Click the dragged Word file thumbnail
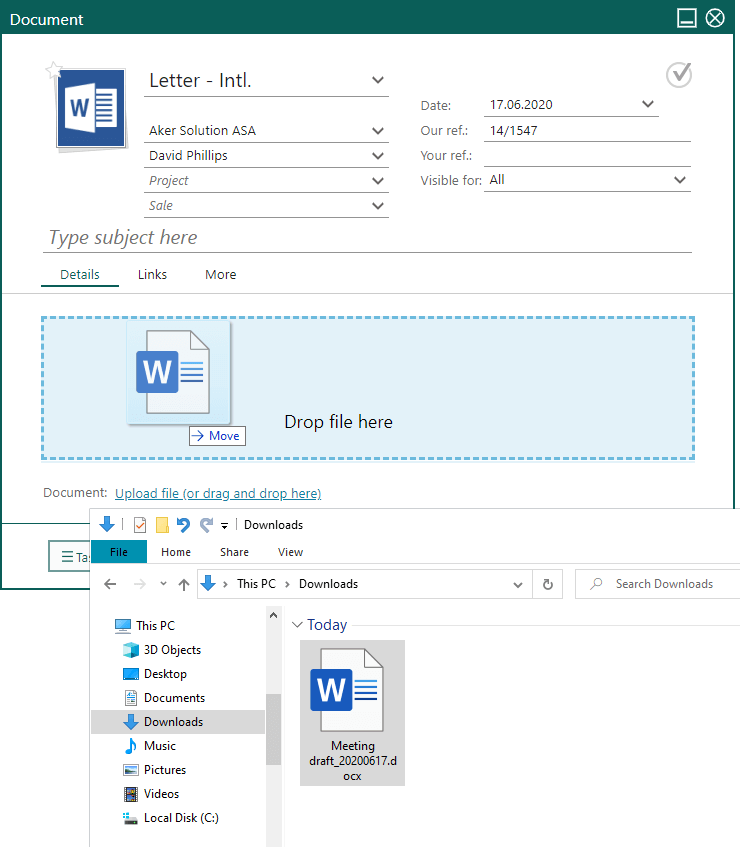Image resolution: width=740 pixels, height=847 pixels. click(x=179, y=373)
